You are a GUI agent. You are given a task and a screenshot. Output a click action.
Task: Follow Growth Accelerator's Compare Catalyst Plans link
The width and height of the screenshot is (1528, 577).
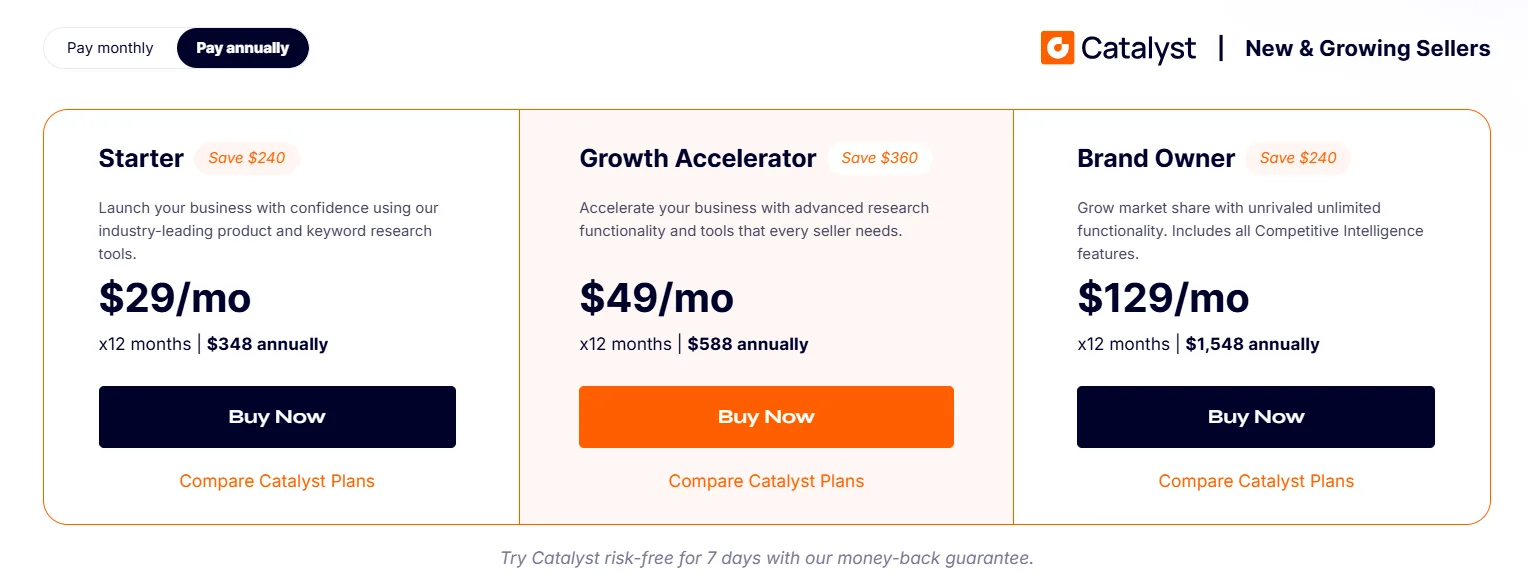click(x=766, y=481)
